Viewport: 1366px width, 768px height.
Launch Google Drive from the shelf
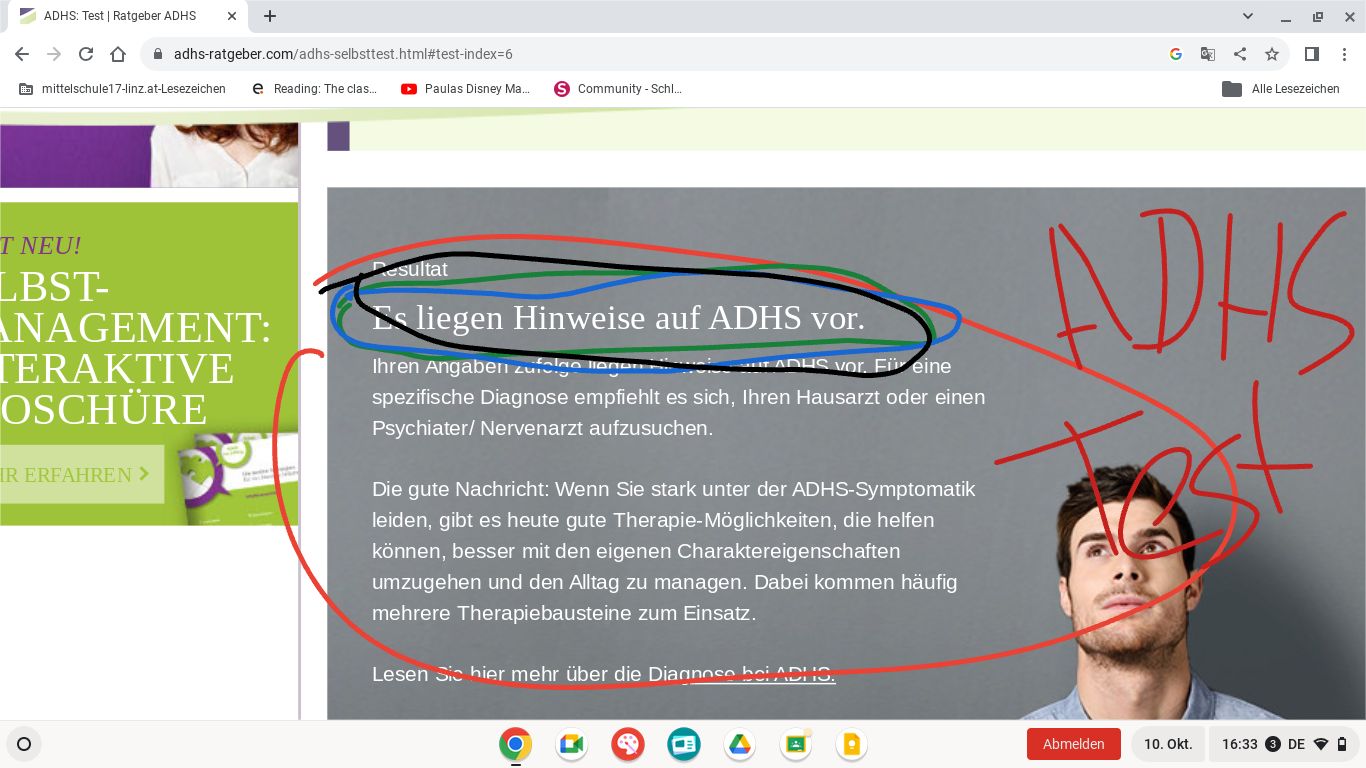(739, 744)
